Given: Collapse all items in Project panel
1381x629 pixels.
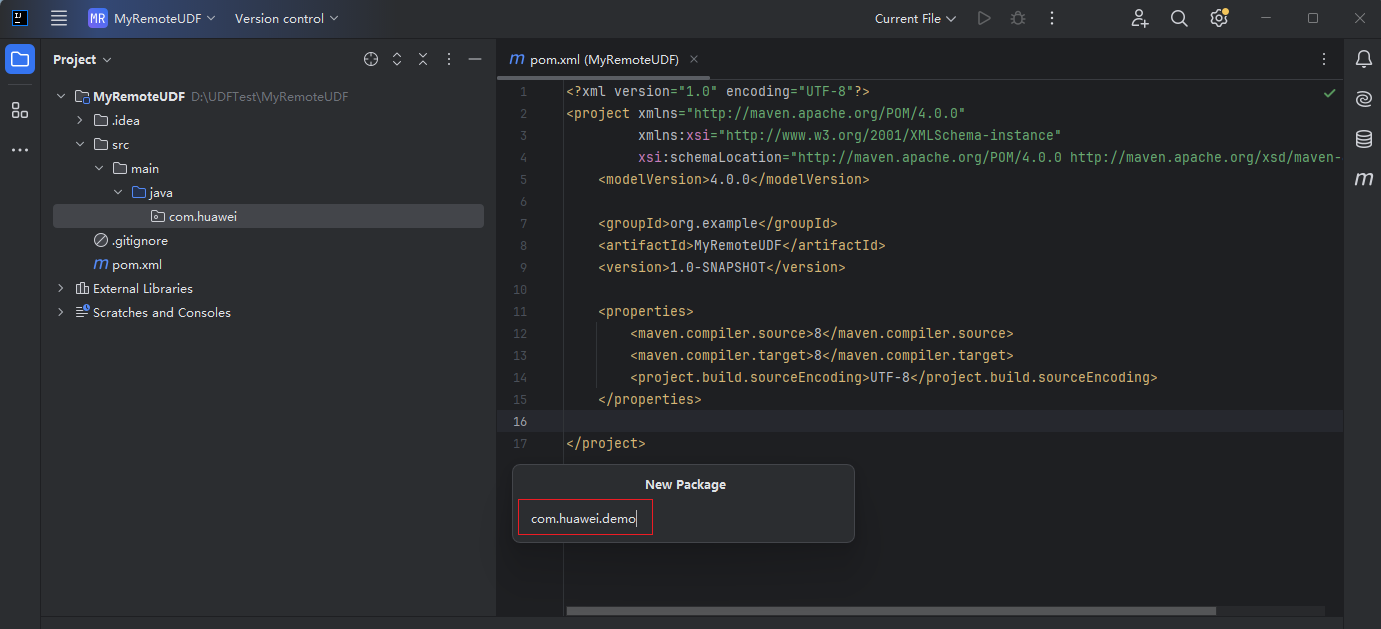Looking at the screenshot, I should click(x=423, y=59).
